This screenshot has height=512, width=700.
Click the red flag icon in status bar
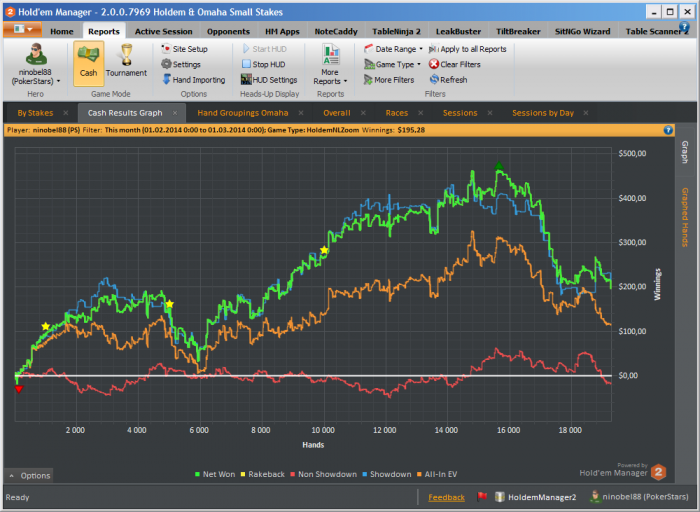point(482,496)
